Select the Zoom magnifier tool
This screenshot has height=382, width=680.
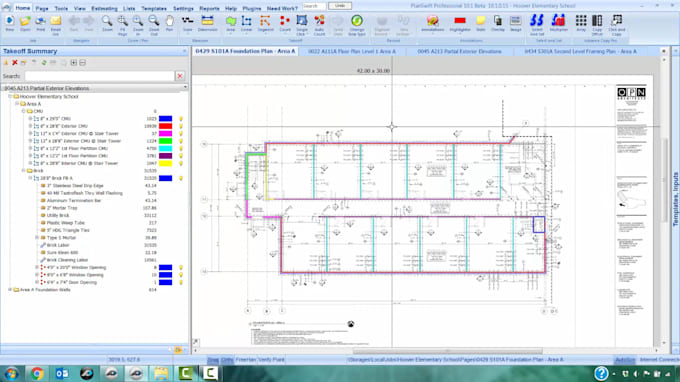pyautogui.click(x=107, y=21)
